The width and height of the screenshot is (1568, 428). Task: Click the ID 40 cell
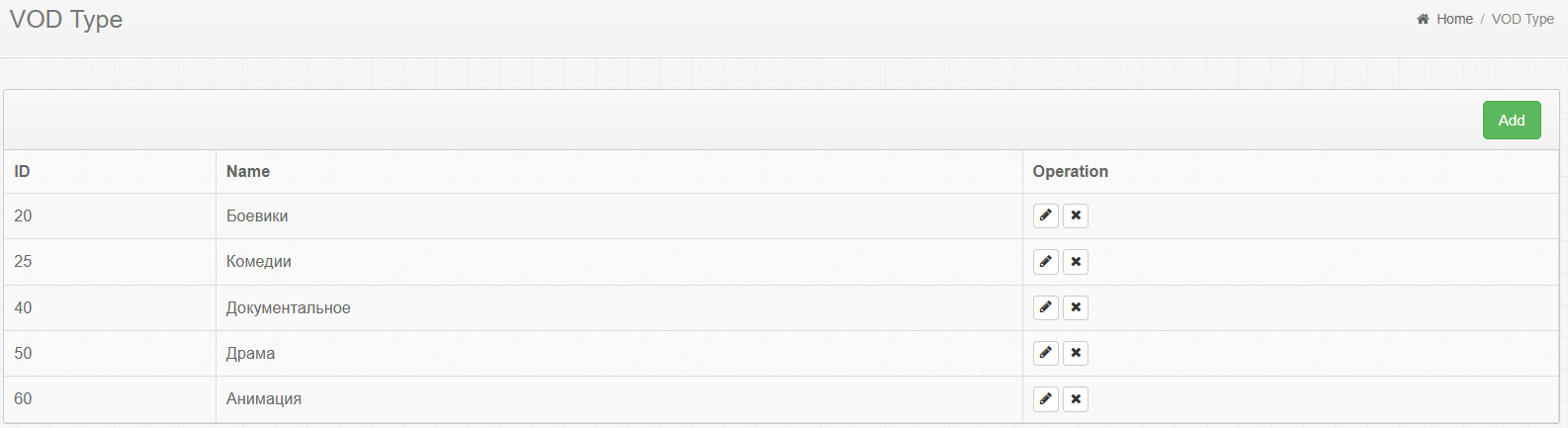pos(23,307)
